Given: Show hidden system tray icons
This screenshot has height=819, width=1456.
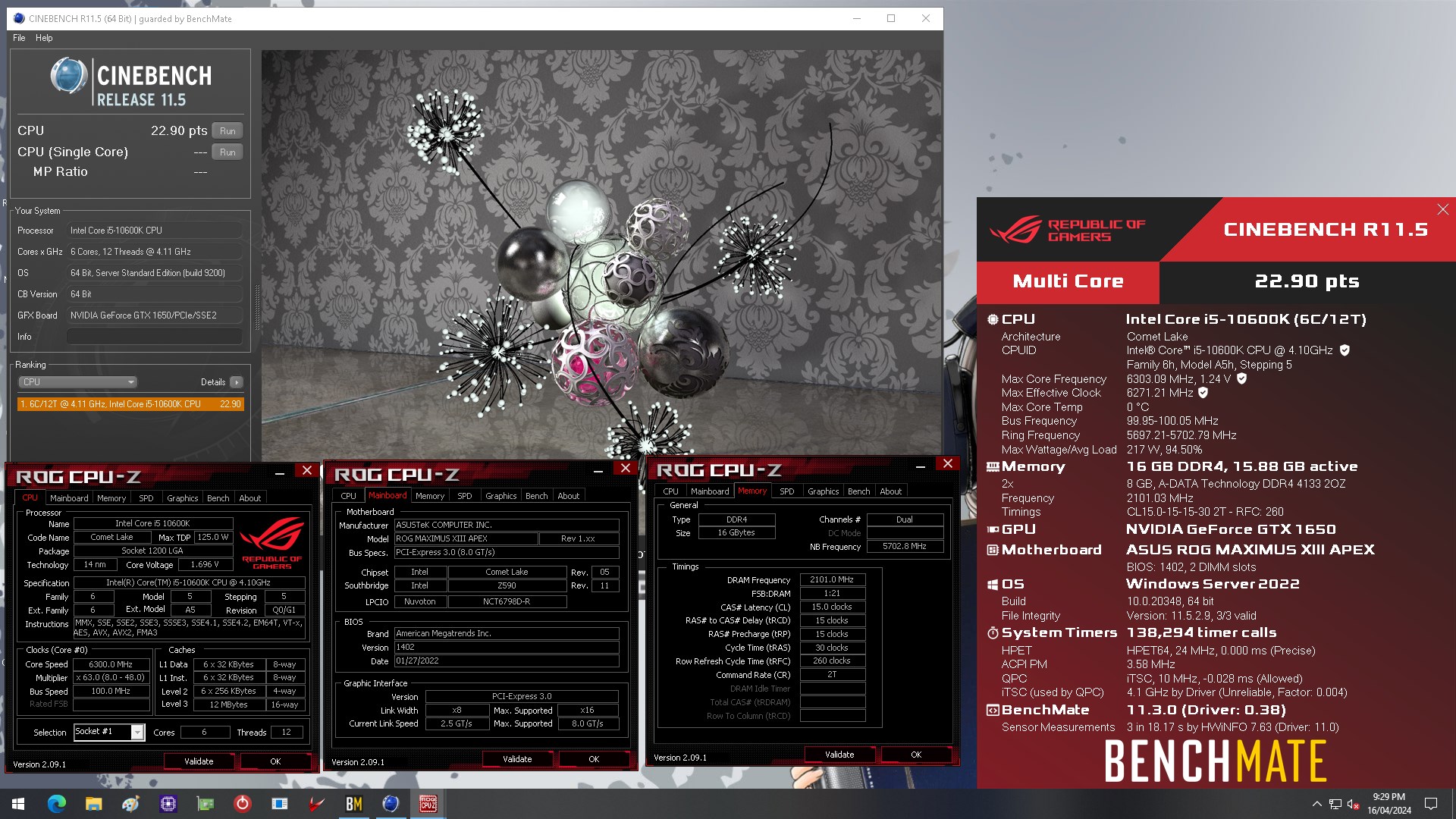Looking at the screenshot, I should point(1317,804).
